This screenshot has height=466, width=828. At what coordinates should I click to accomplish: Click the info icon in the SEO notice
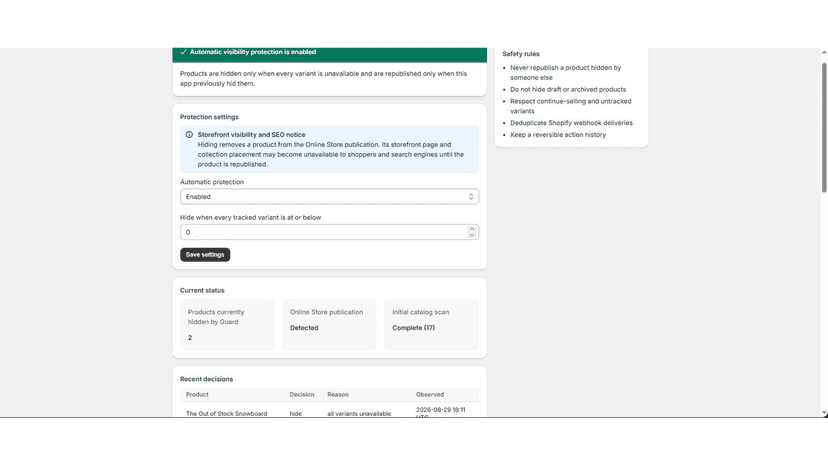(x=189, y=135)
